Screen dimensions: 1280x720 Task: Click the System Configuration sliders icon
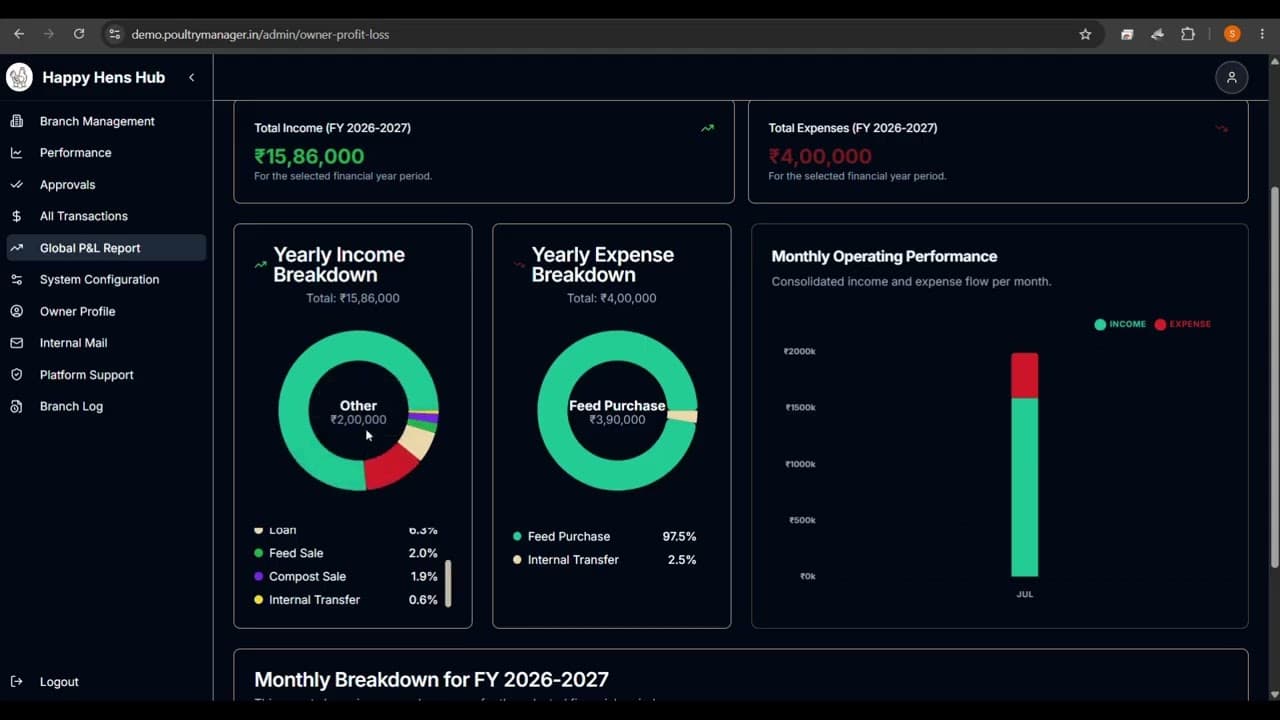click(x=16, y=280)
